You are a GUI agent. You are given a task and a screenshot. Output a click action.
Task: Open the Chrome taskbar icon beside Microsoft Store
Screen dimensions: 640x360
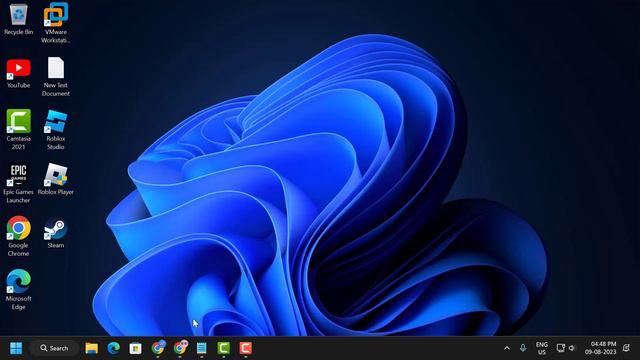coord(158,348)
